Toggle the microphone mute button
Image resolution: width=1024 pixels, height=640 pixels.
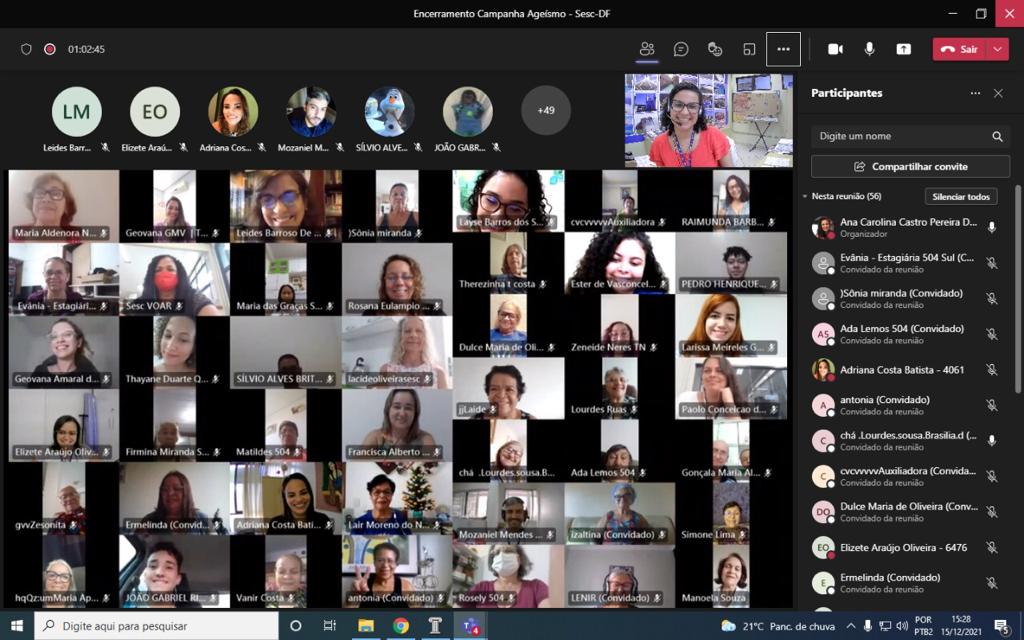[870, 49]
